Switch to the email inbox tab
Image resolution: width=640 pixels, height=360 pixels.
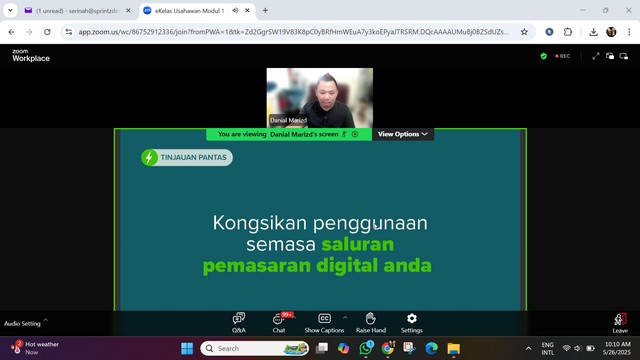pos(77,11)
